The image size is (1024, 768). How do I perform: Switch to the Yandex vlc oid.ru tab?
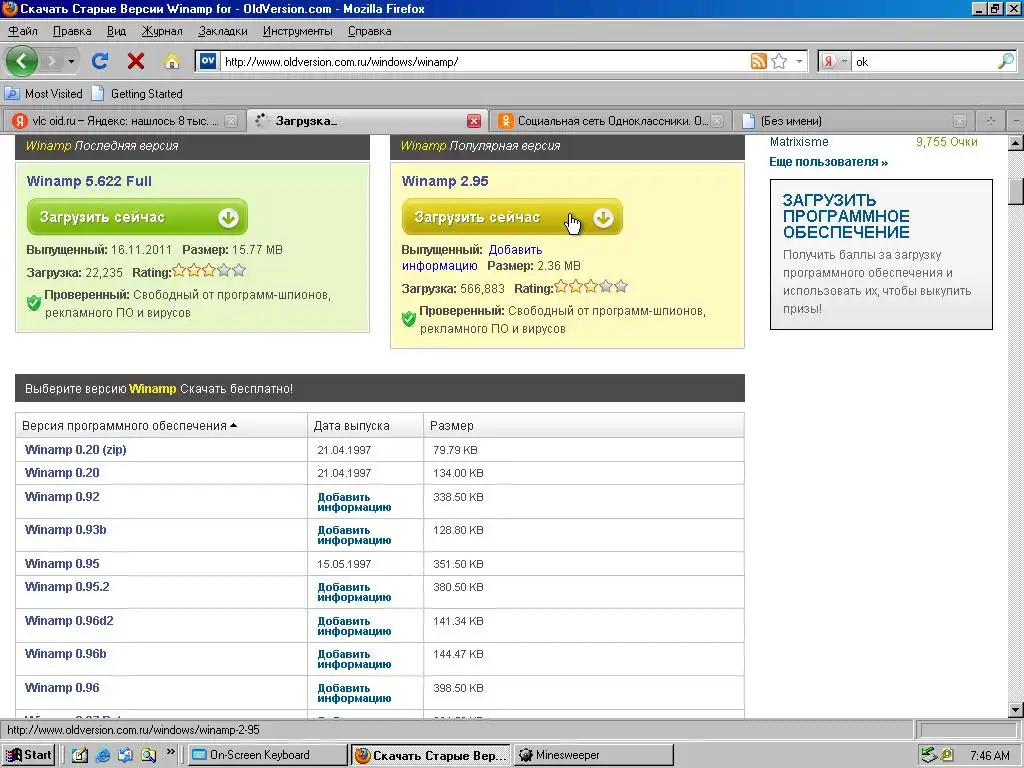click(x=124, y=121)
